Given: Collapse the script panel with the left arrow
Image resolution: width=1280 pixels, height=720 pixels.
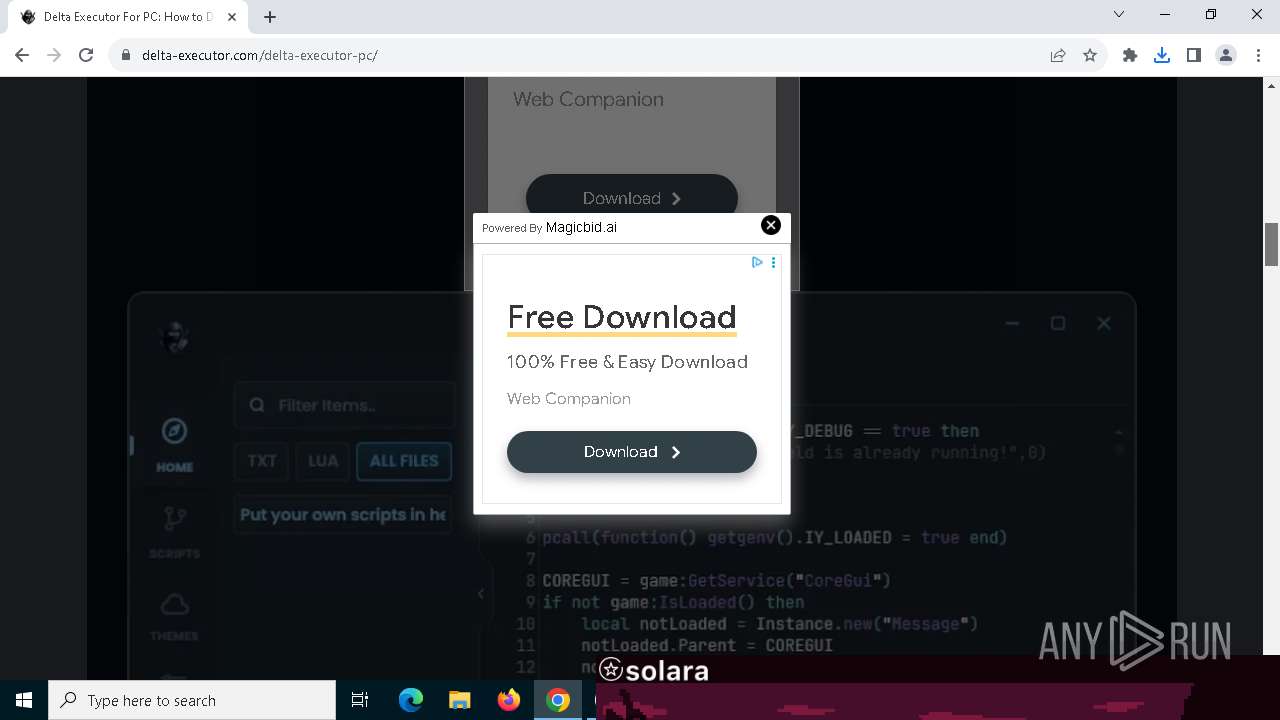Looking at the screenshot, I should click(x=481, y=593).
